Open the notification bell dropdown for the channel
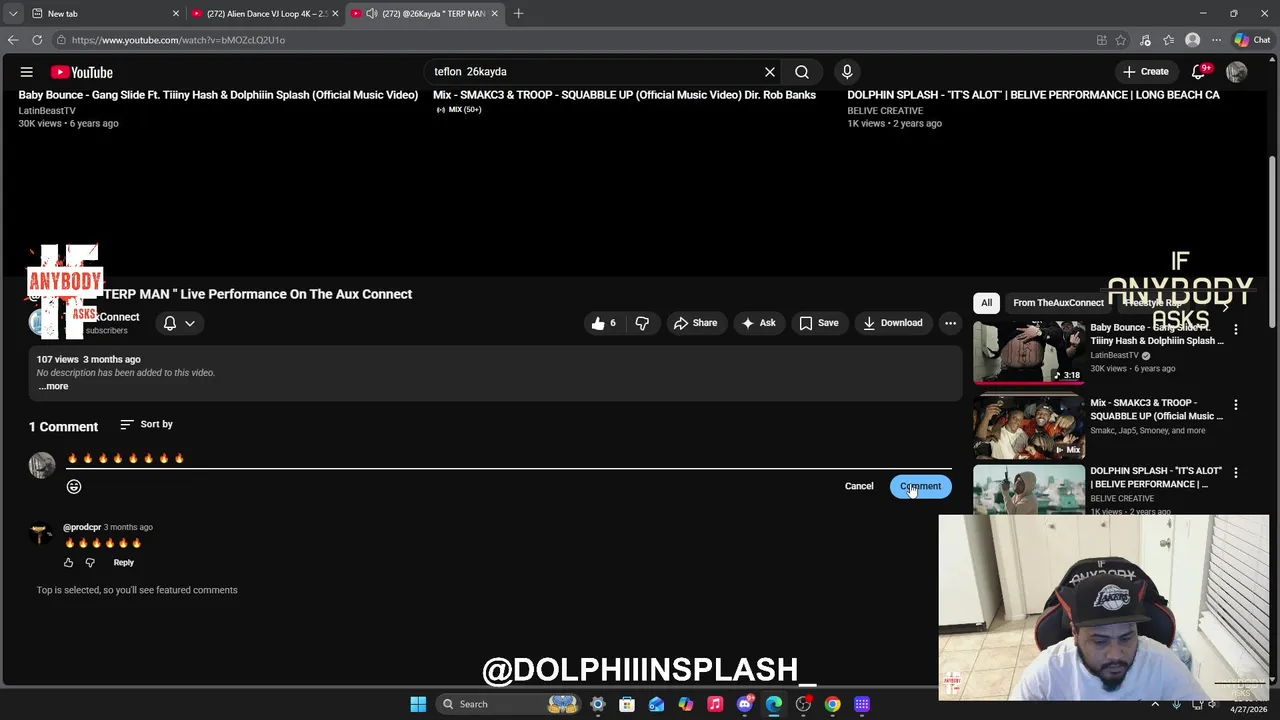Image resolution: width=1280 pixels, height=720 pixels. (x=179, y=323)
